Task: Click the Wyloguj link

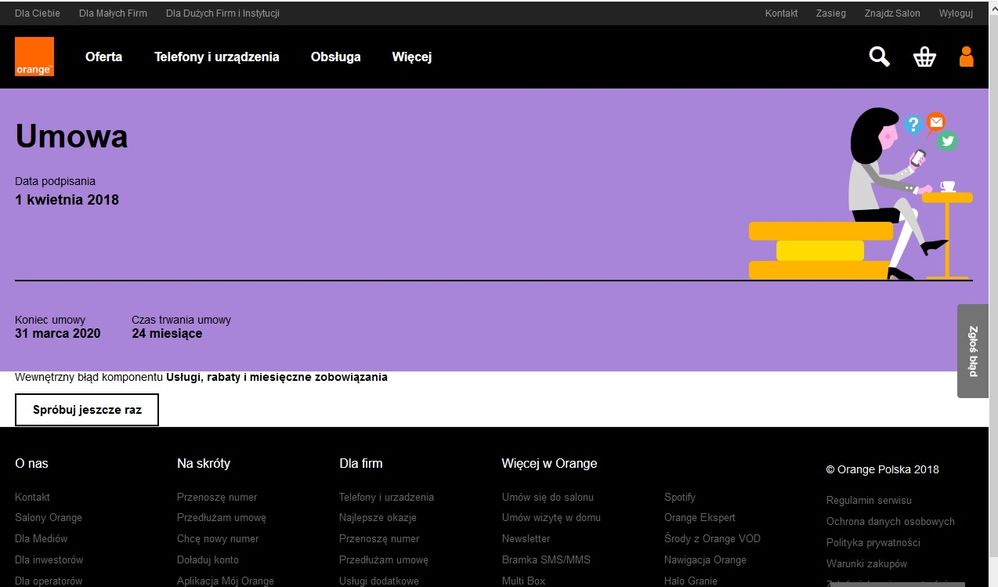Action: (x=955, y=13)
